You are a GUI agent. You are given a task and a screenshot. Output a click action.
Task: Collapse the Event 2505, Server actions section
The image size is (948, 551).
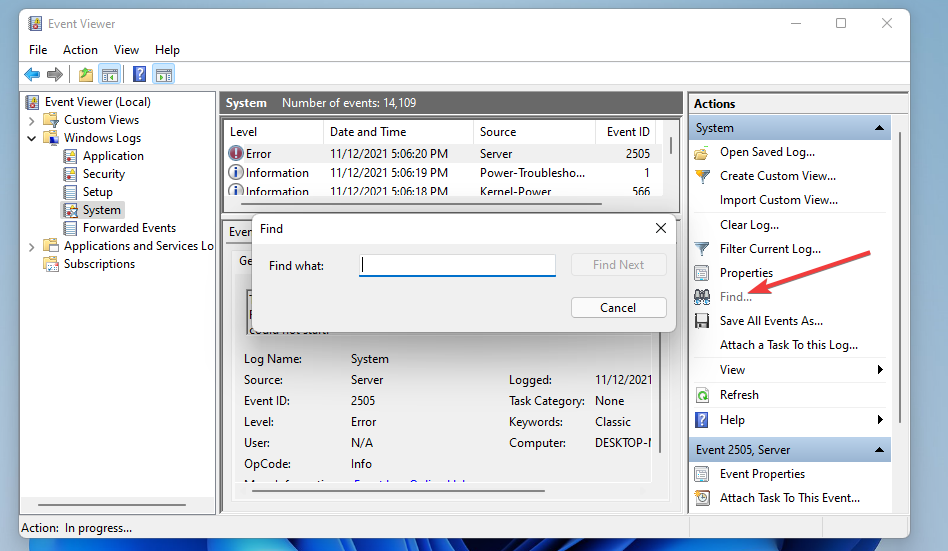click(x=879, y=449)
